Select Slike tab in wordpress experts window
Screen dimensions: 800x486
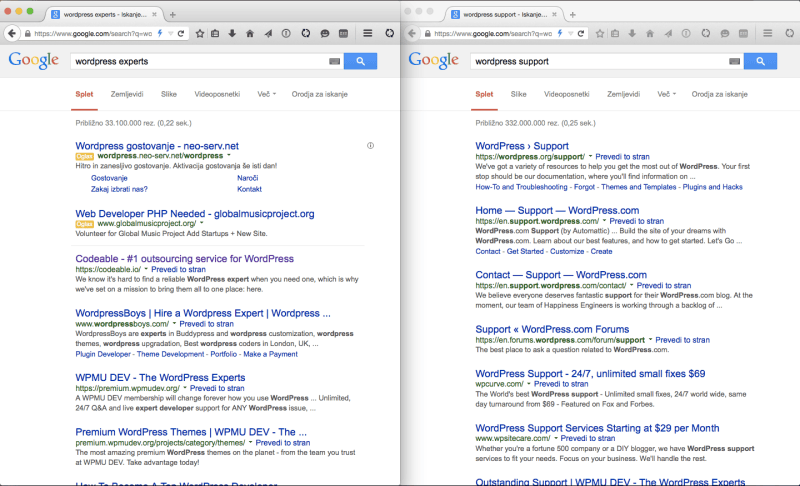point(169,94)
